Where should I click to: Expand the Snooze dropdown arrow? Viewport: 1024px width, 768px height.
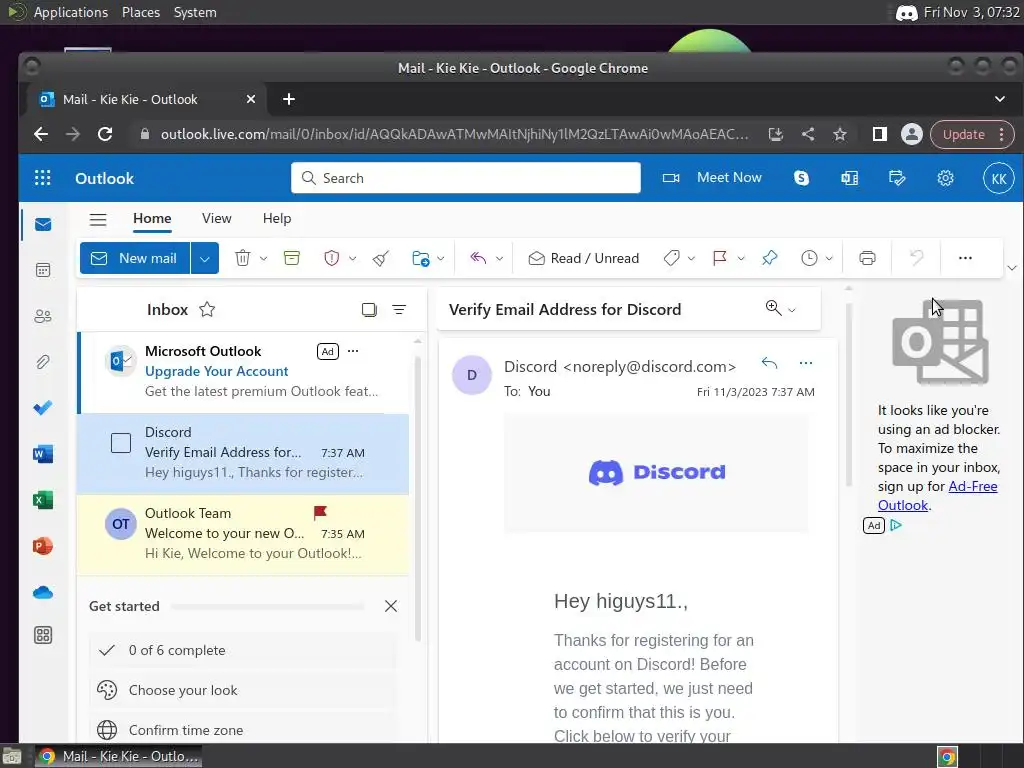pyautogui.click(x=829, y=259)
